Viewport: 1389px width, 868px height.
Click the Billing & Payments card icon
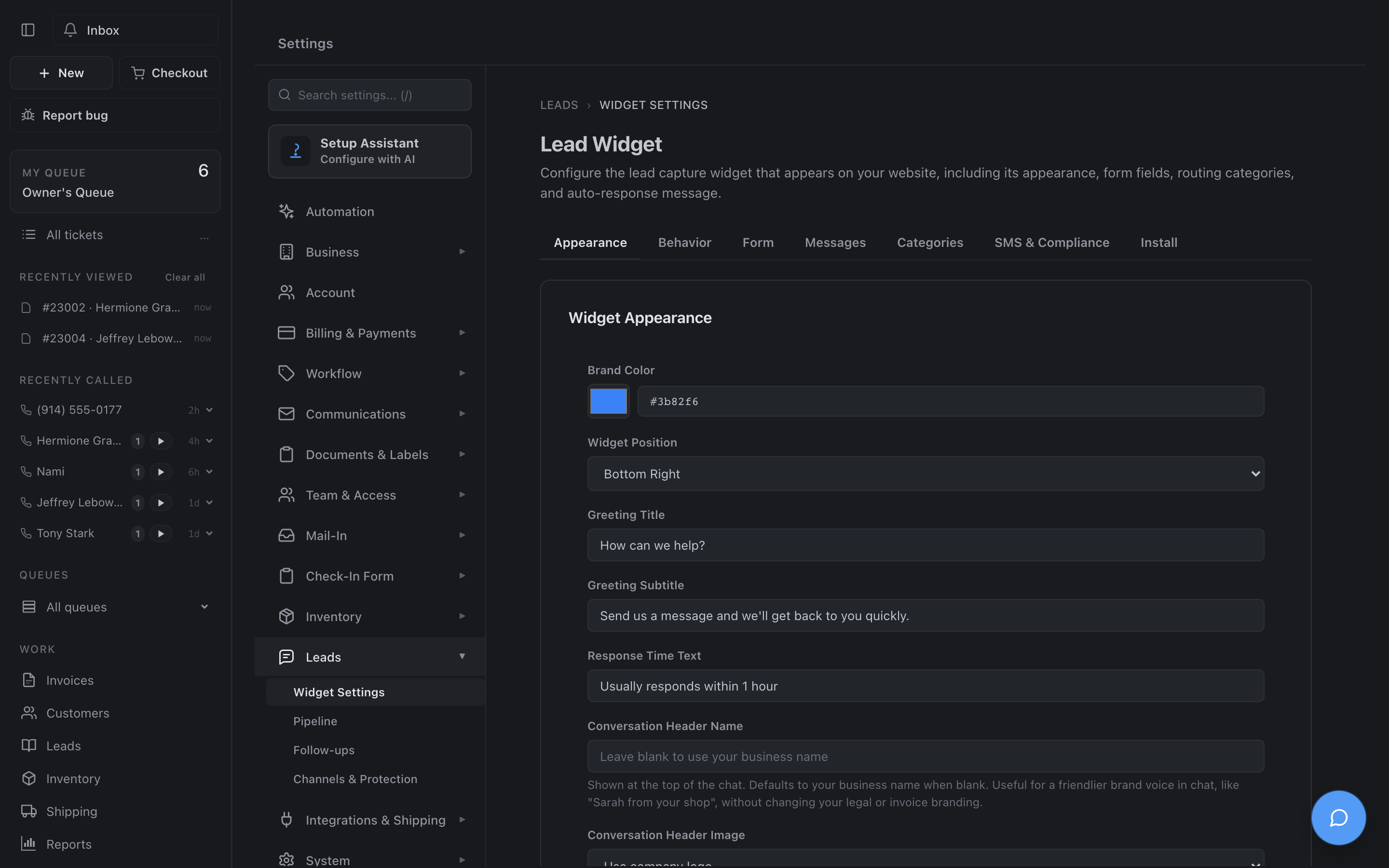click(286, 333)
